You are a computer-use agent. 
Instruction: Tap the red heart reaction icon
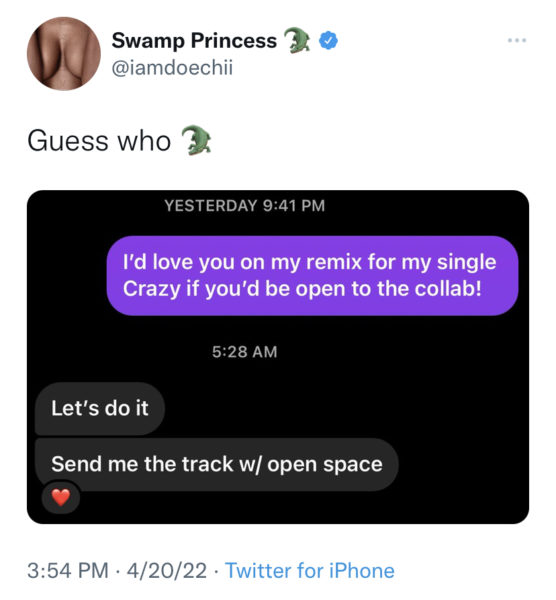click(x=61, y=497)
